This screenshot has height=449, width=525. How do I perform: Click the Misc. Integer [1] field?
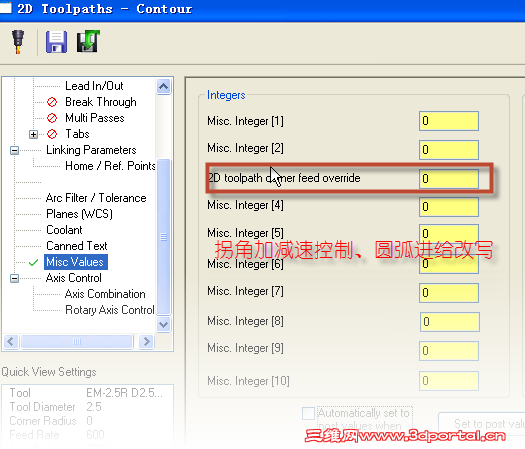click(449, 121)
